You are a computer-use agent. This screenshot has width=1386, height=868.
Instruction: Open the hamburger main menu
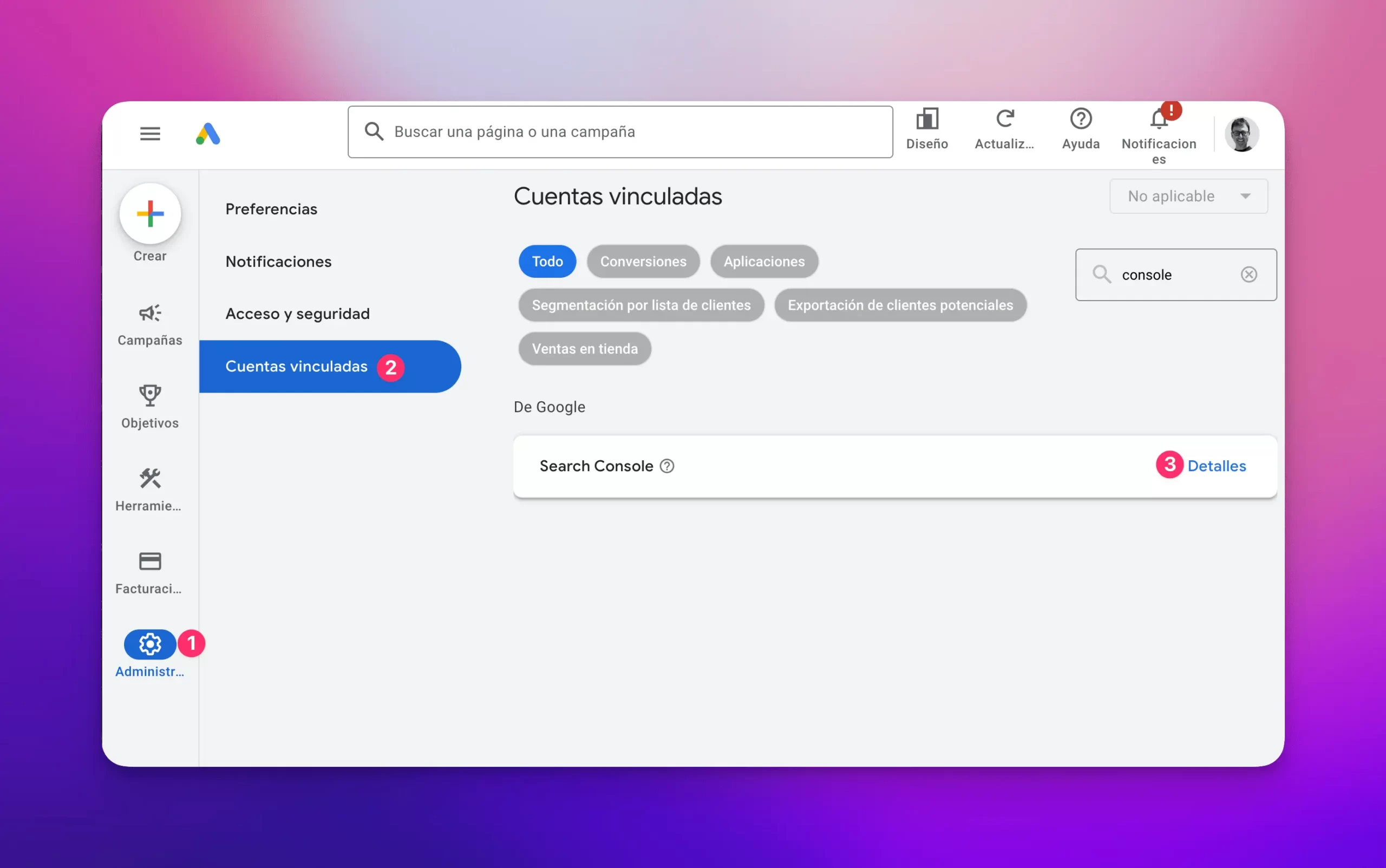tap(150, 134)
